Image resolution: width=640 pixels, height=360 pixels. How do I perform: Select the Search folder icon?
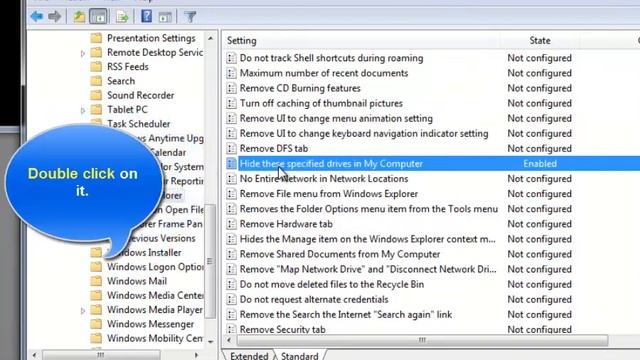(x=96, y=81)
